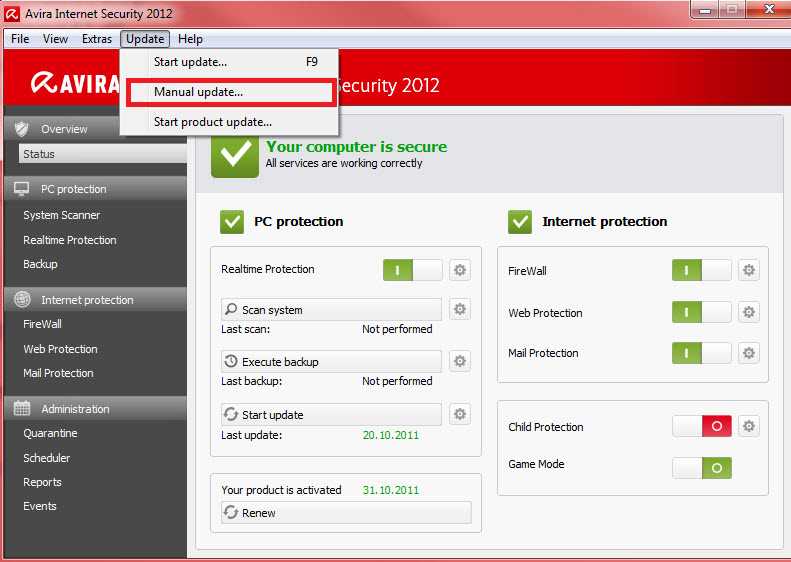The width and height of the screenshot is (791, 562).
Task: Click the PC protection monitor icon
Action: click(22, 189)
